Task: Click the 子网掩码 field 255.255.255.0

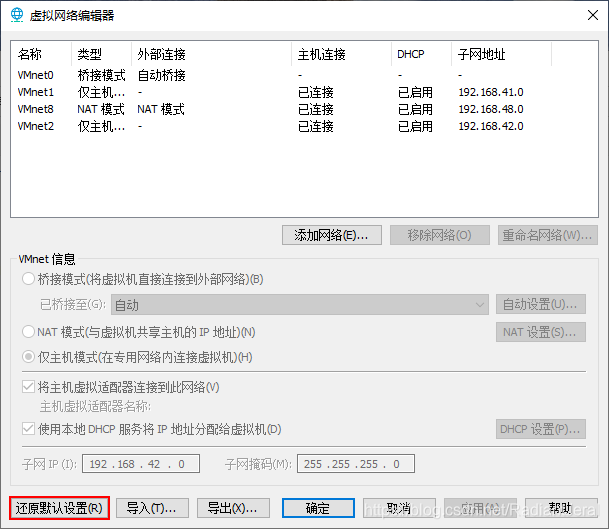Action: click(x=356, y=464)
